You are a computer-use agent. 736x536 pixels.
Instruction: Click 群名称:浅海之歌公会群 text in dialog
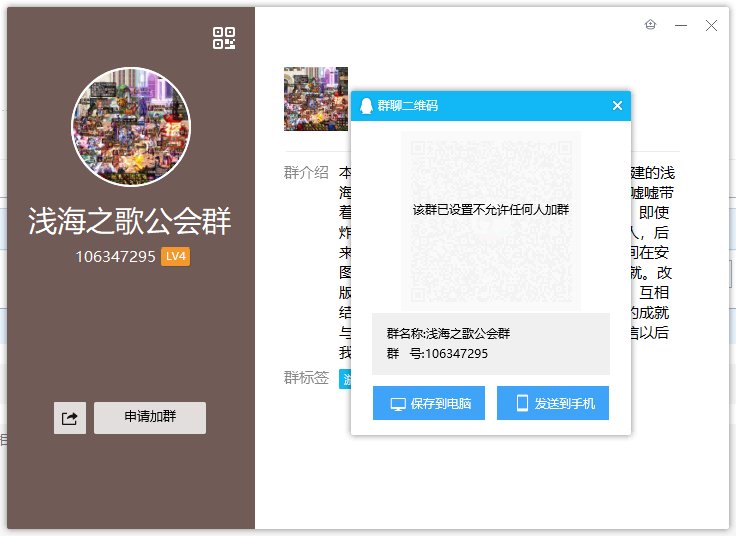[448, 334]
